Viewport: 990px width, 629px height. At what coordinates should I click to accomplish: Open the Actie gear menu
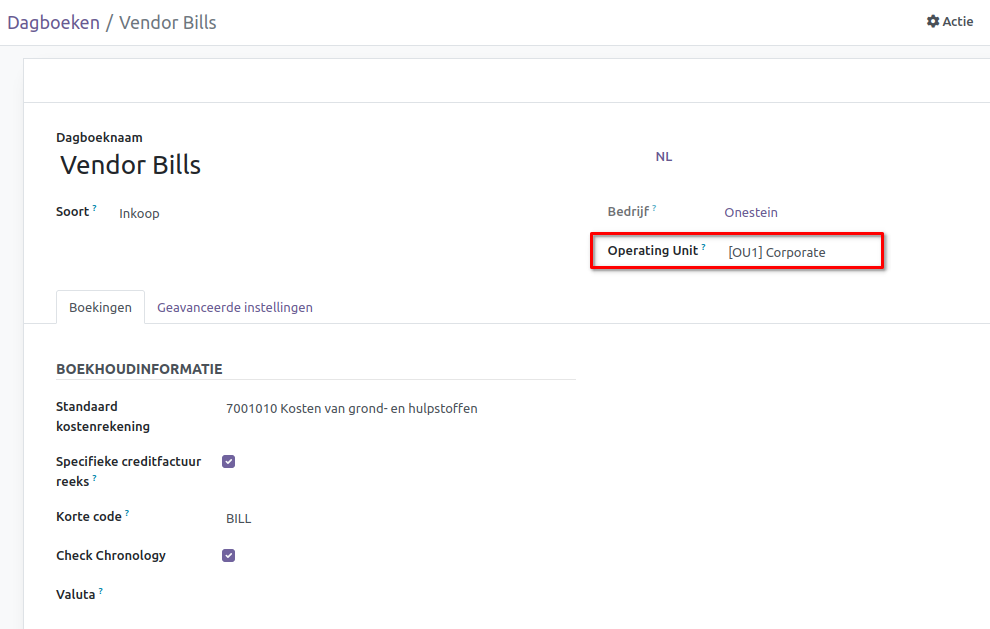949,22
